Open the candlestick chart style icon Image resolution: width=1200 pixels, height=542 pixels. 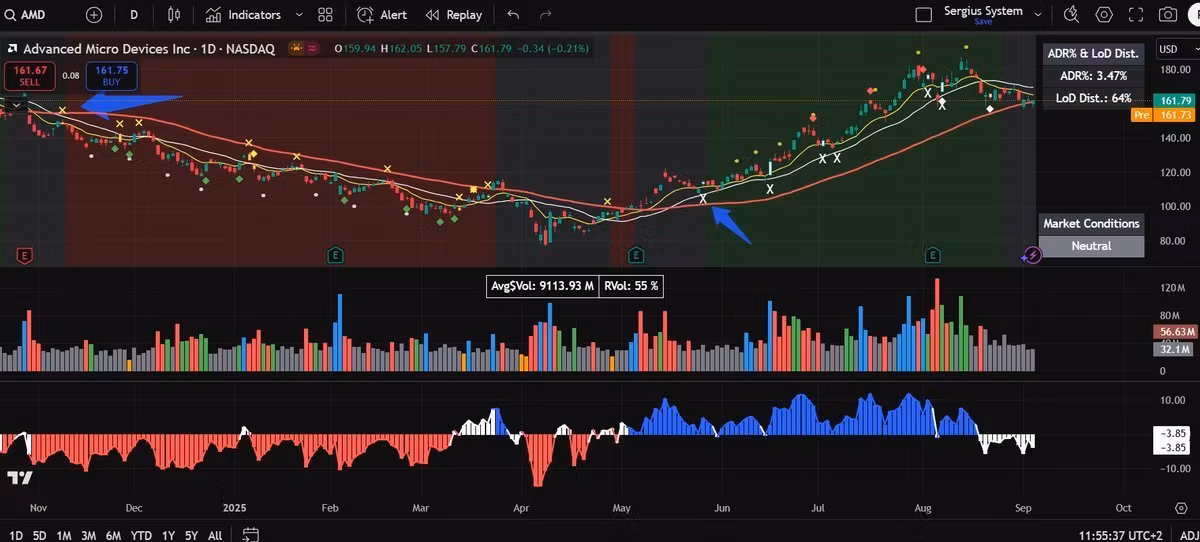[x=174, y=15]
